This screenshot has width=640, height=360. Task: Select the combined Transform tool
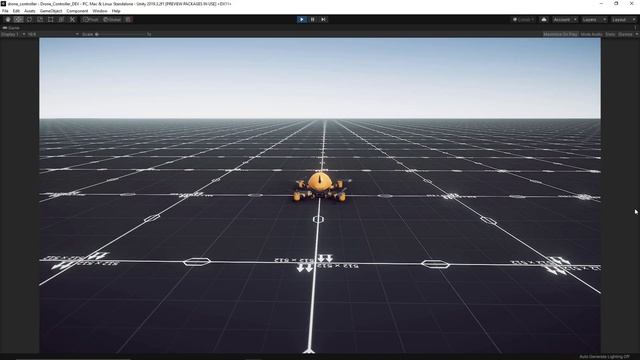[62, 20]
